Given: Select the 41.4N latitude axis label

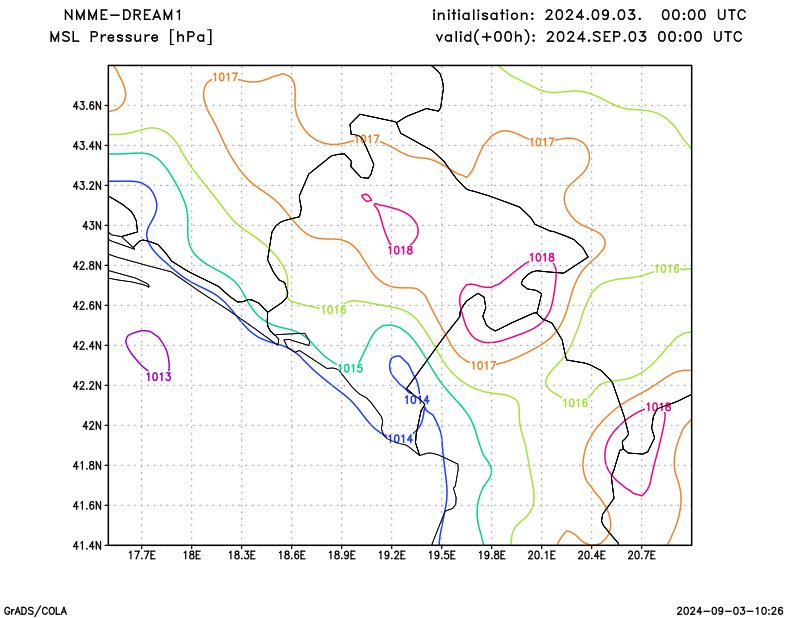Looking at the screenshot, I should [x=87, y=546].
